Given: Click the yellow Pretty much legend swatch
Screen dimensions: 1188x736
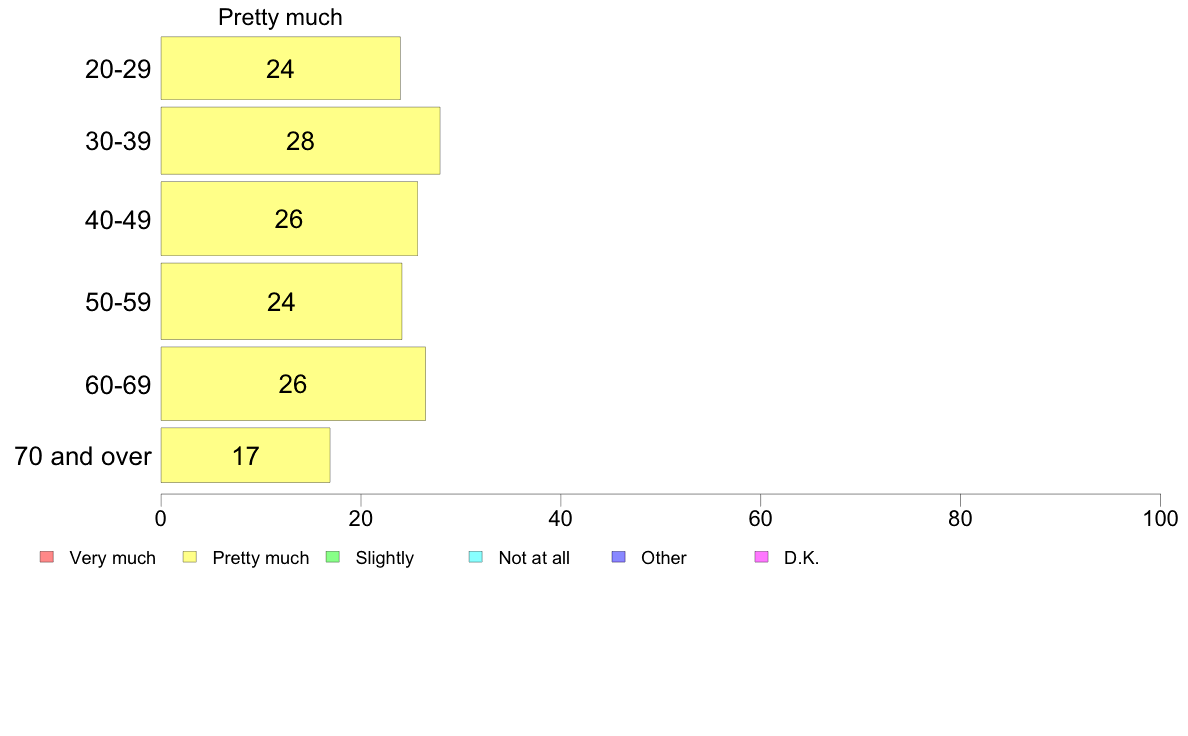Looking at the screenshot, I should [x=190, y=557].
